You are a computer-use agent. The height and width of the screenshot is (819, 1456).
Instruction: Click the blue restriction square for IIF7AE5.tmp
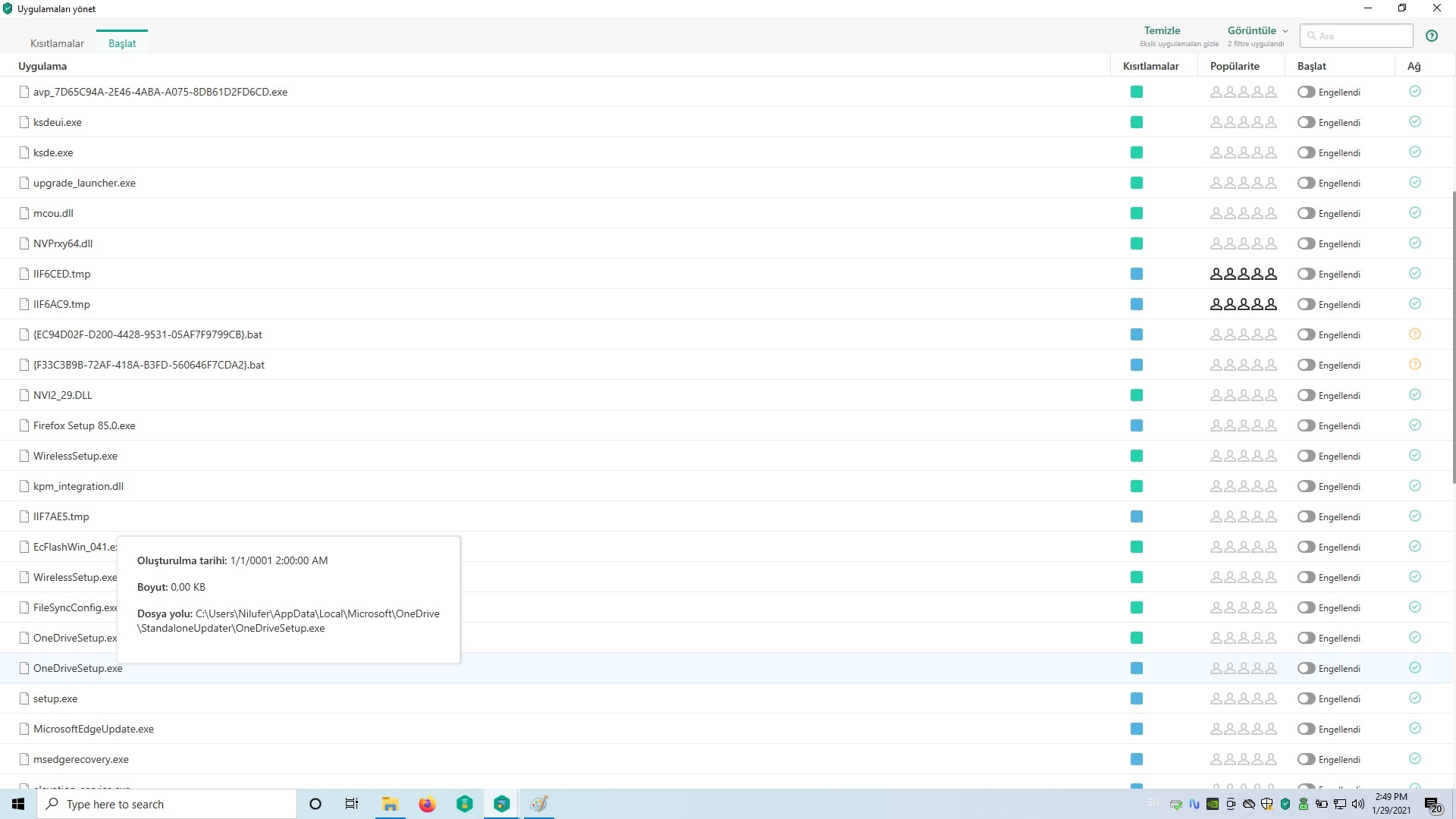[x=1136, y=516]
